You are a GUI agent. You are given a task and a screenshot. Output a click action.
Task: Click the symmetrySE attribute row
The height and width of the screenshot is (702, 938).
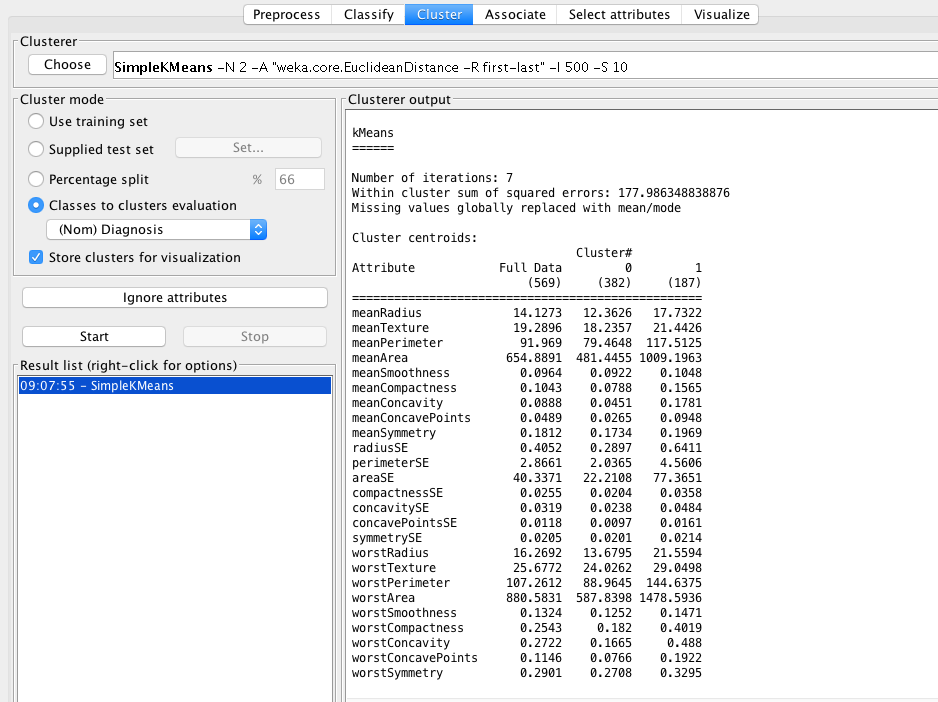pyautogui.click(x=526, y=537)
